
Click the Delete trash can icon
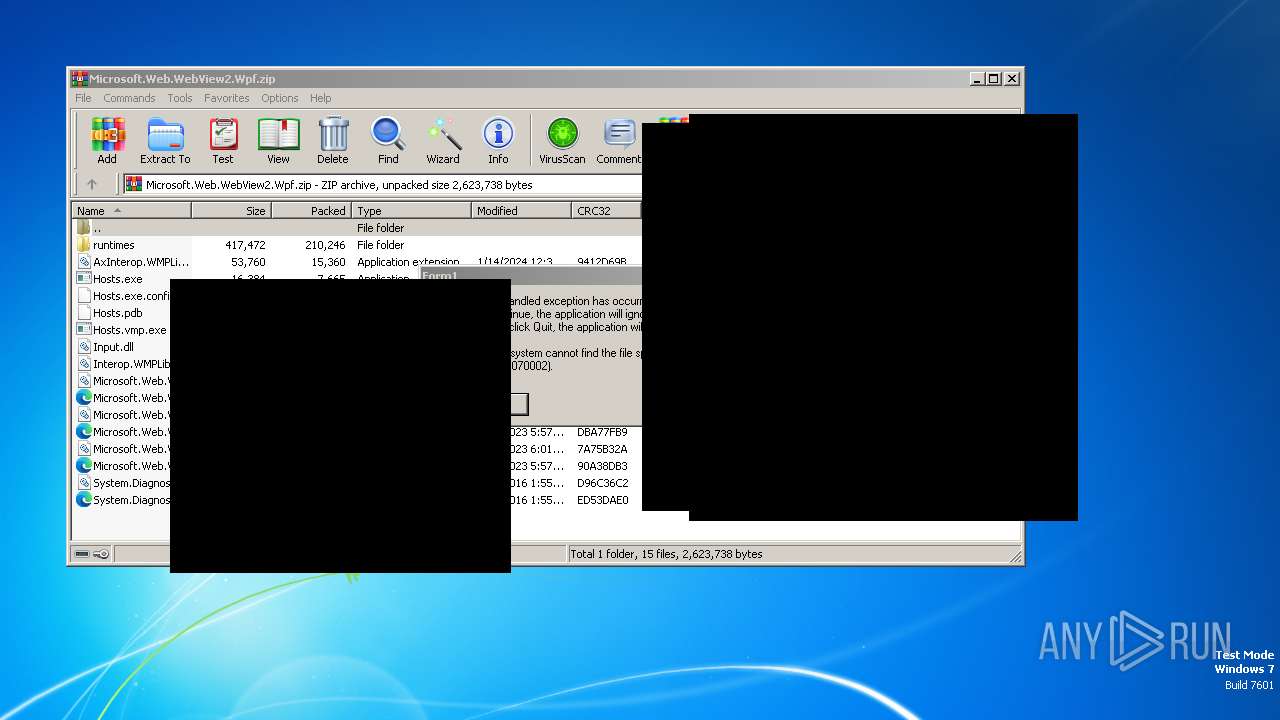click(333, 134)
